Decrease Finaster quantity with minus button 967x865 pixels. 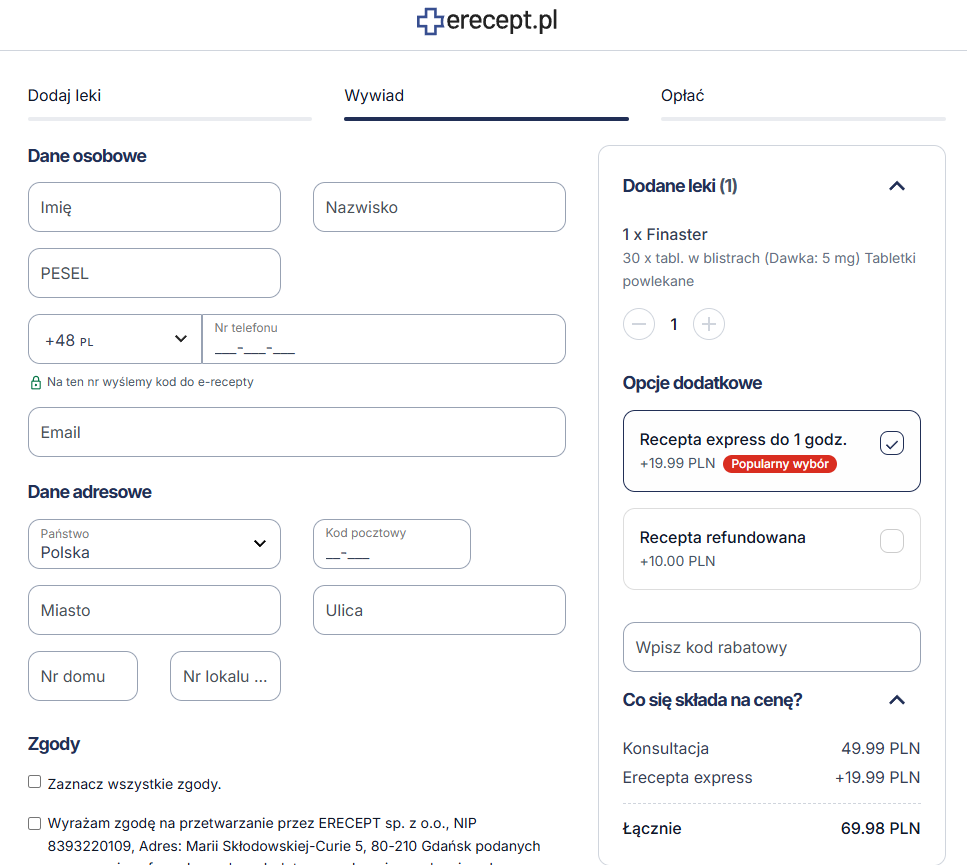(639, 324)
